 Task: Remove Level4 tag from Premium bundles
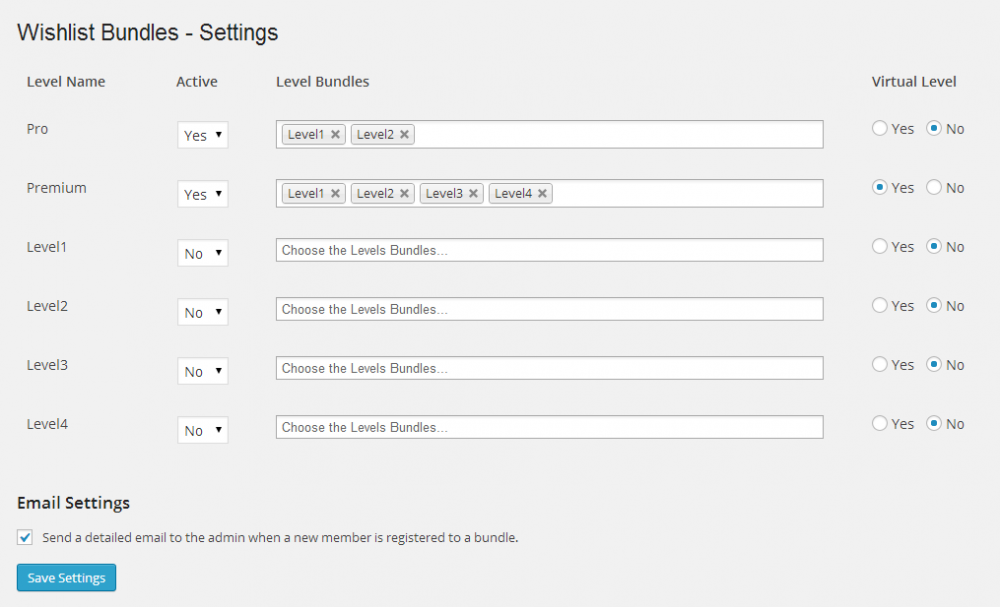pos(542,194)
